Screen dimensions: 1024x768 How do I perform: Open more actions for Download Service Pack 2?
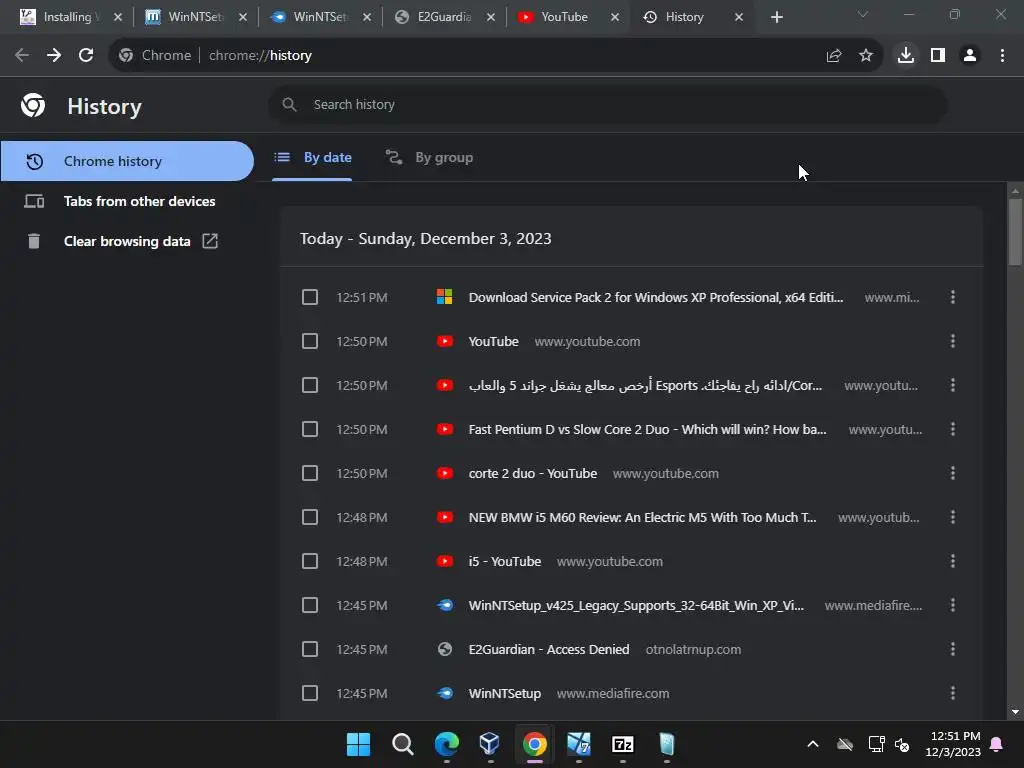pyautogui.click(x=953, y=297)
